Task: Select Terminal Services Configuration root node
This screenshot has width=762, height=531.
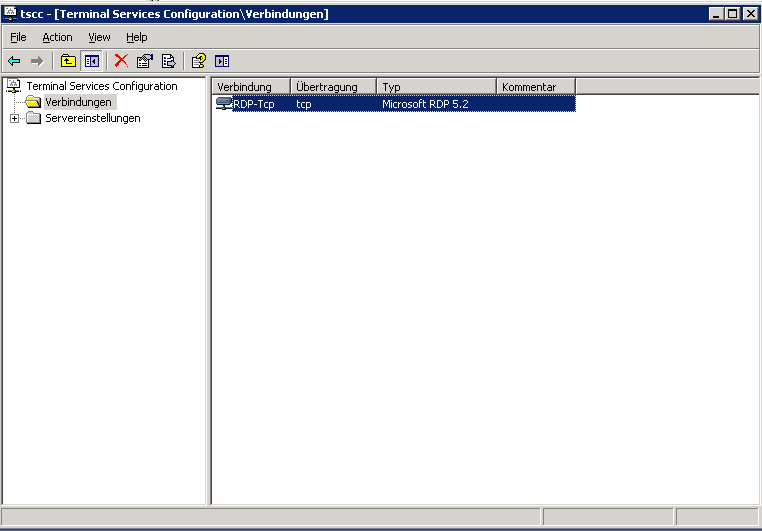Action: tap(101, 86)
